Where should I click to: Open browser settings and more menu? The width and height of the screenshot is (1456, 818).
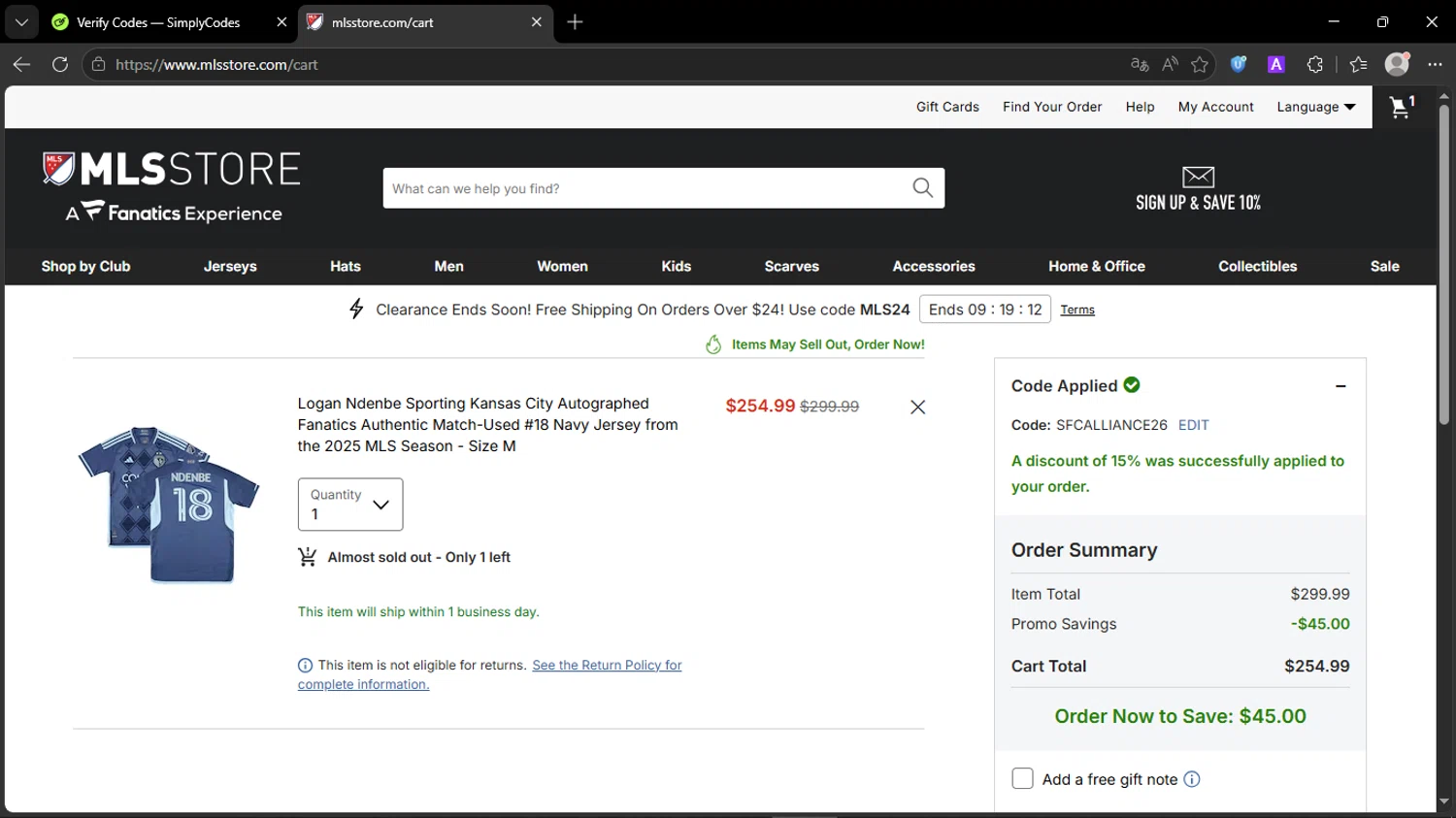[1436, 65]
